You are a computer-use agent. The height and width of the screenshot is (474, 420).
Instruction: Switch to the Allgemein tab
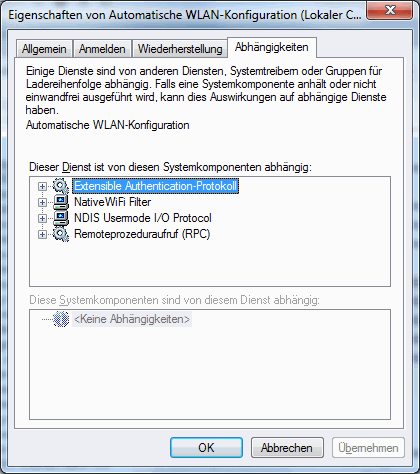pos(44,49)
